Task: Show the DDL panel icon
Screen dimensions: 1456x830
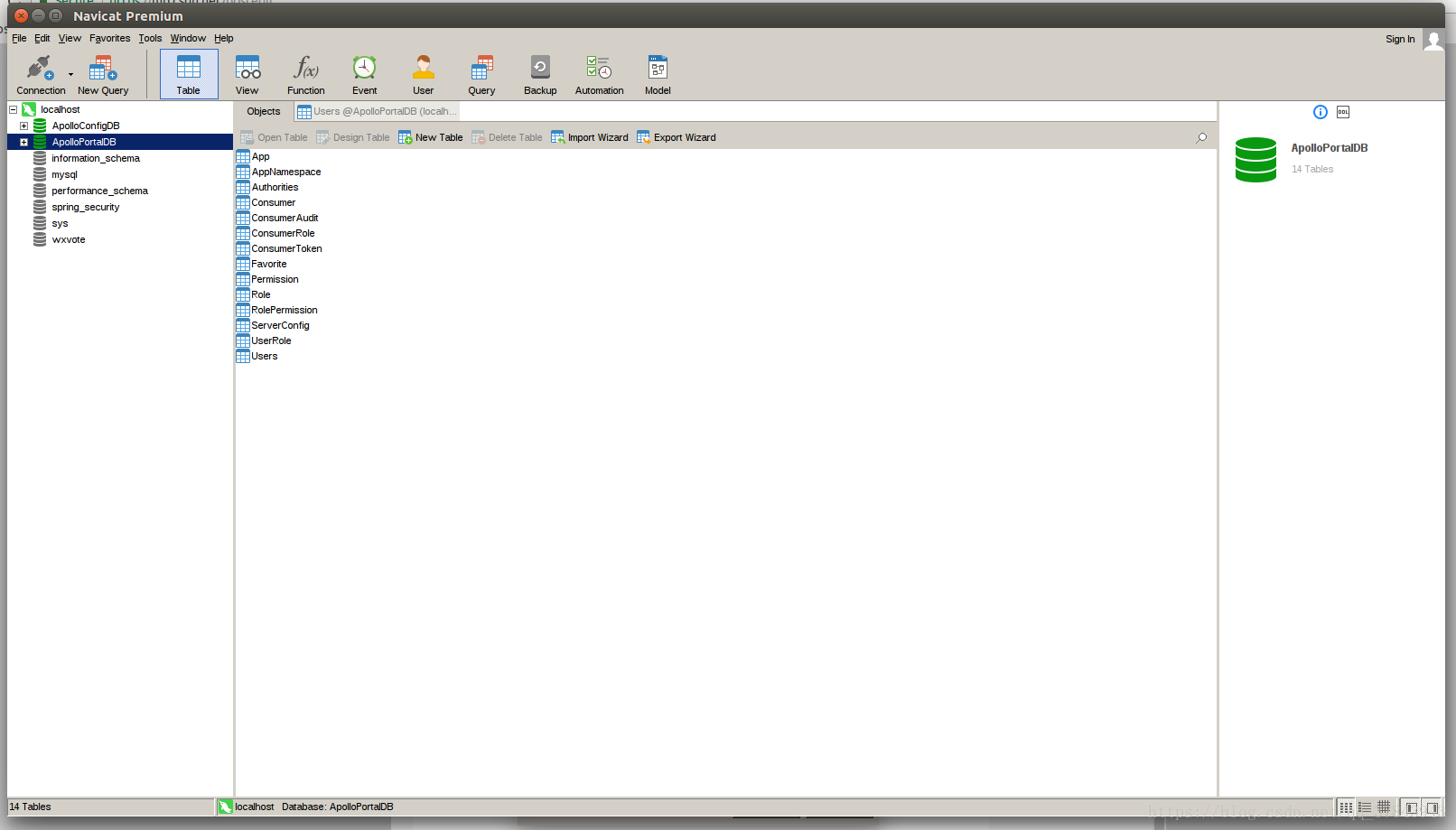Action: (1343, 112)
